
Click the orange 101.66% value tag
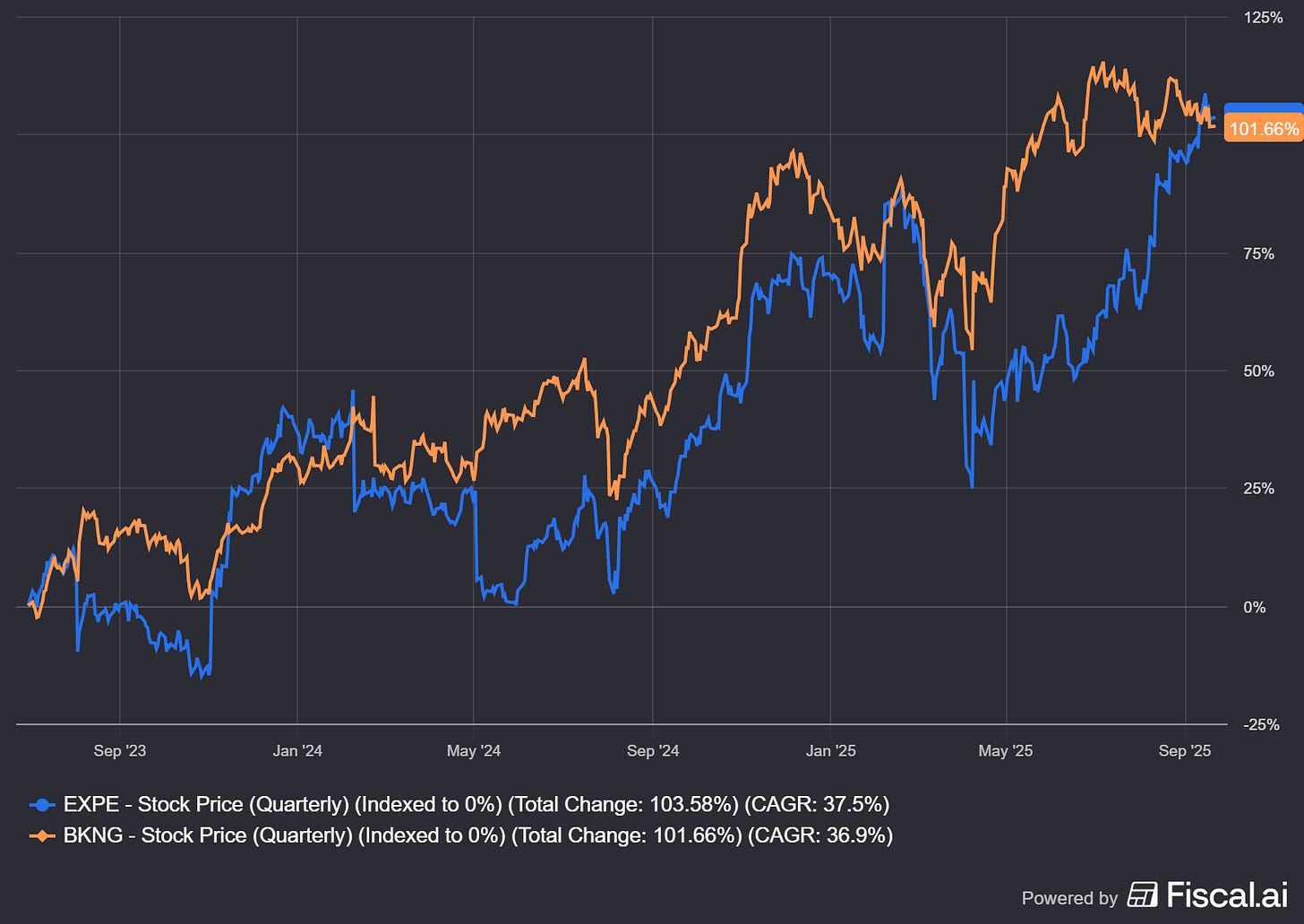click(1263, 128)
